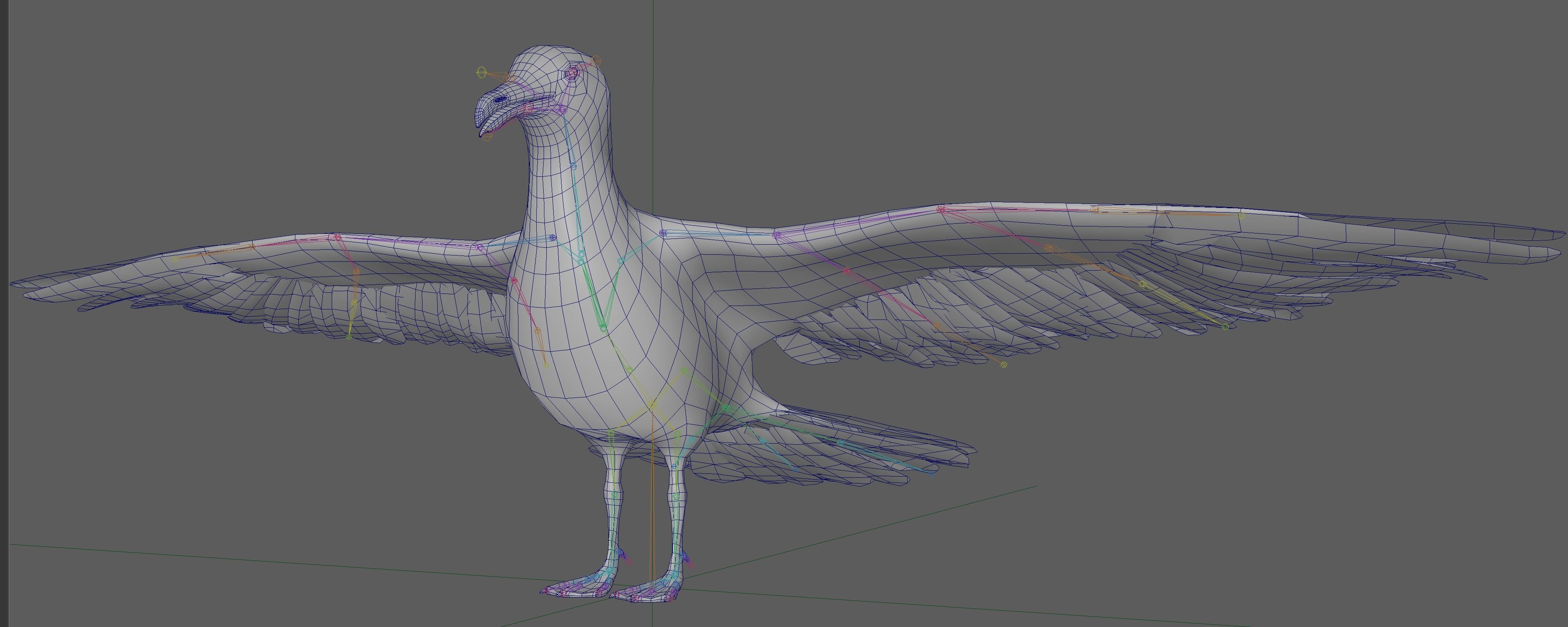
Task: Select the orange control behind the gull's head
Action: 596,60
